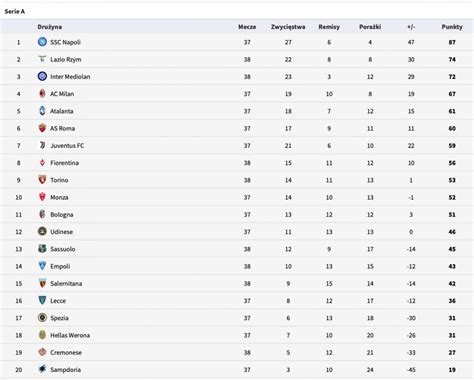Viewport: 474px width, 380px height.
Task: Click the AS Roma badge icon
Action: (42, 128)
